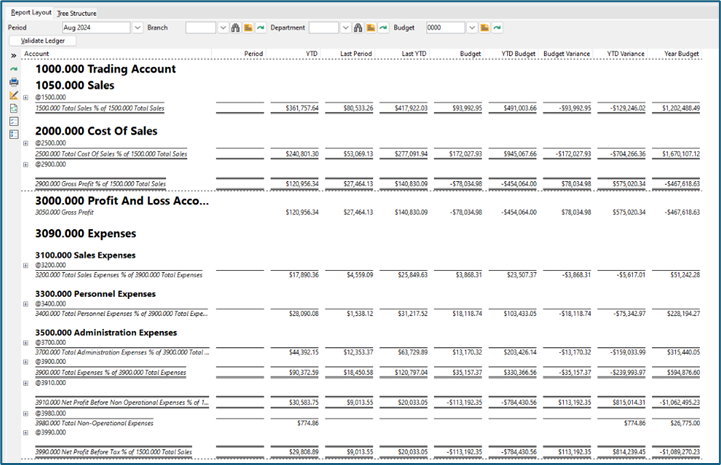Click the 3990.000 Net Profit Before Tax label
The height and width of the screenshot is (465, 721).
pos(114,452)
